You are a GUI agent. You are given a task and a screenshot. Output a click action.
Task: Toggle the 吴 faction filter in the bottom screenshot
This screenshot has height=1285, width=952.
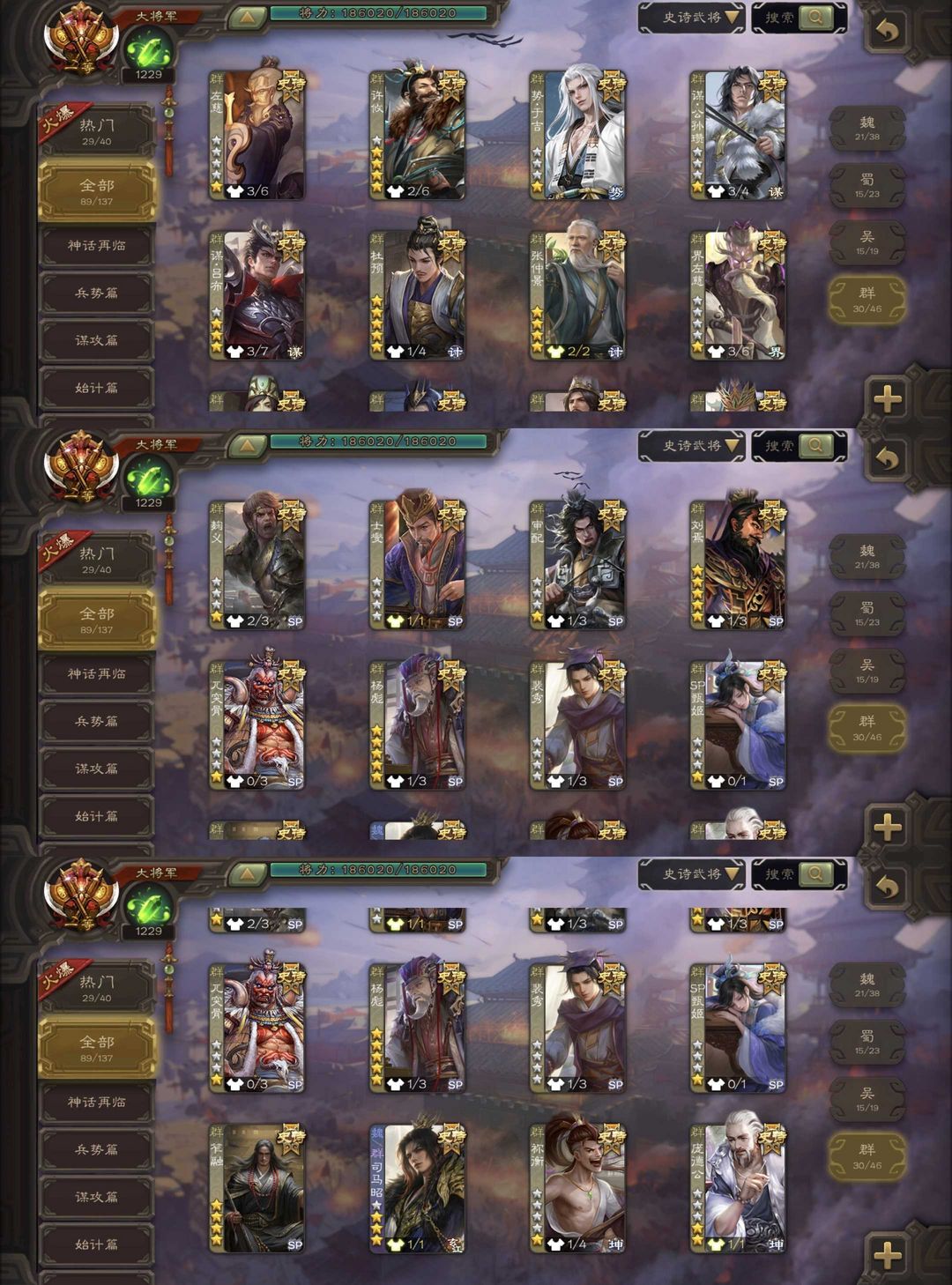pos(867,1099)
